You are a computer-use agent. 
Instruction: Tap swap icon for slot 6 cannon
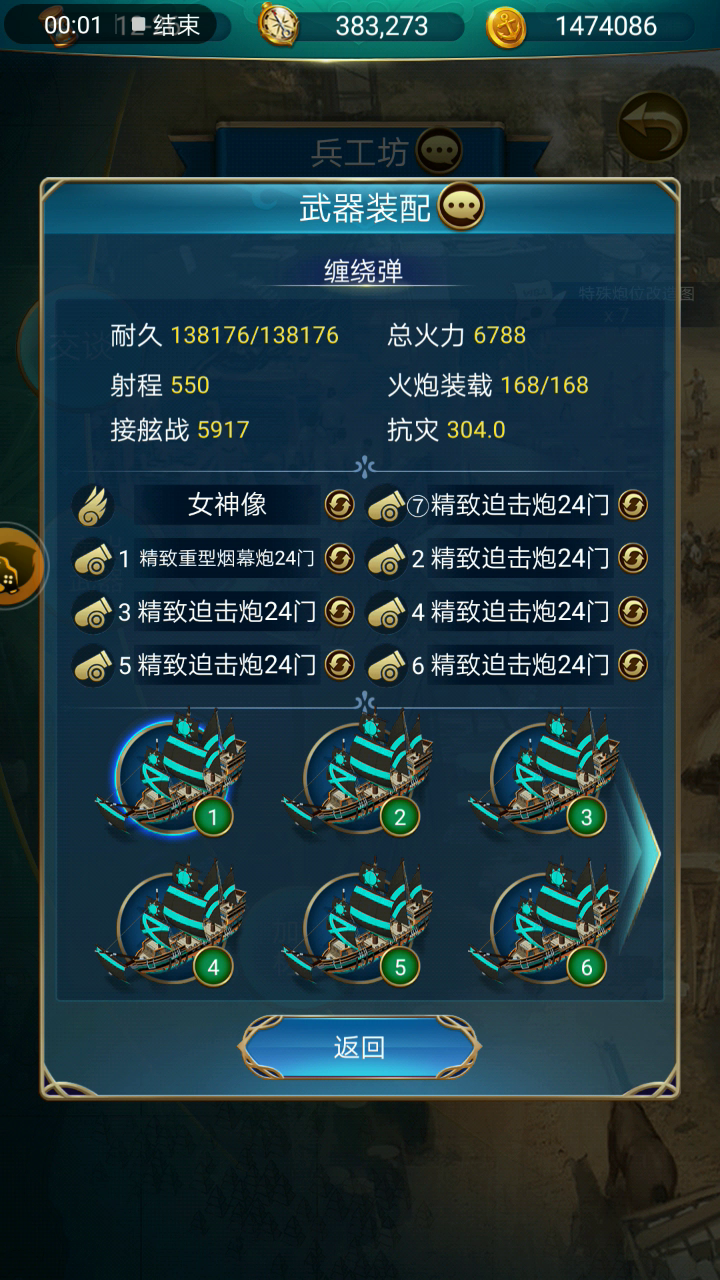point(632,664)
